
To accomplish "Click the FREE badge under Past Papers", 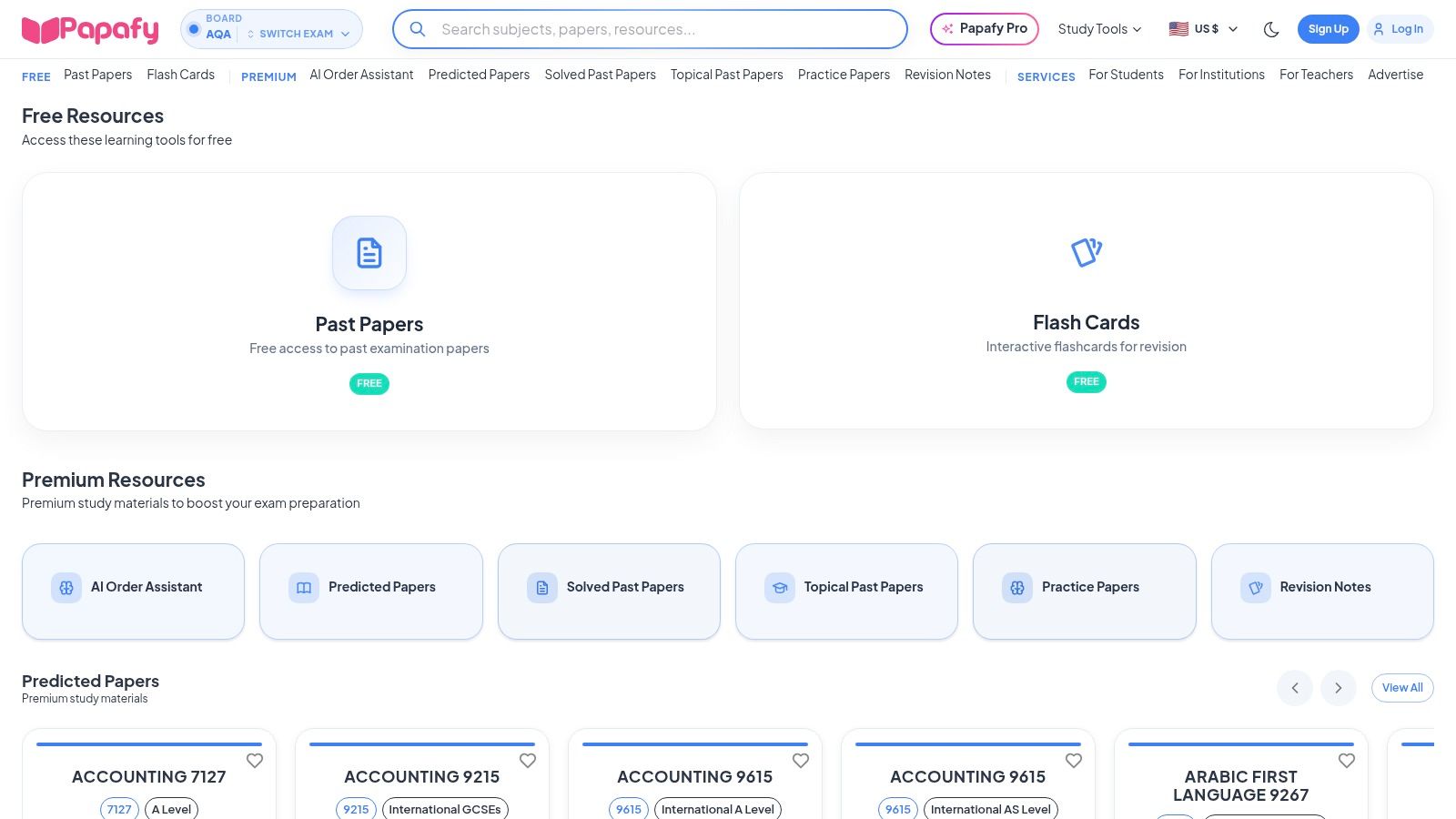I will 369,384.
